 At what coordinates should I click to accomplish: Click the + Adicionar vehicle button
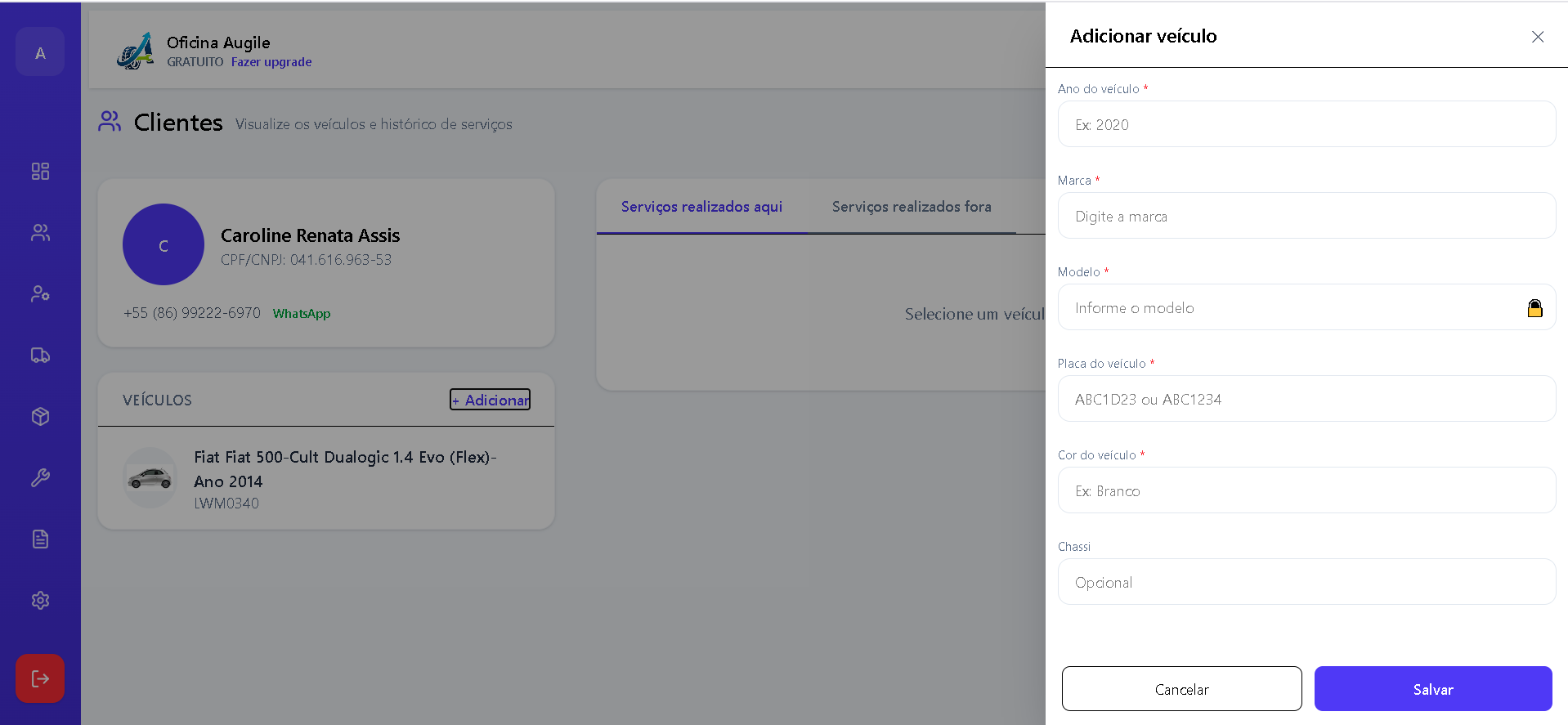(x=490, y=400)
